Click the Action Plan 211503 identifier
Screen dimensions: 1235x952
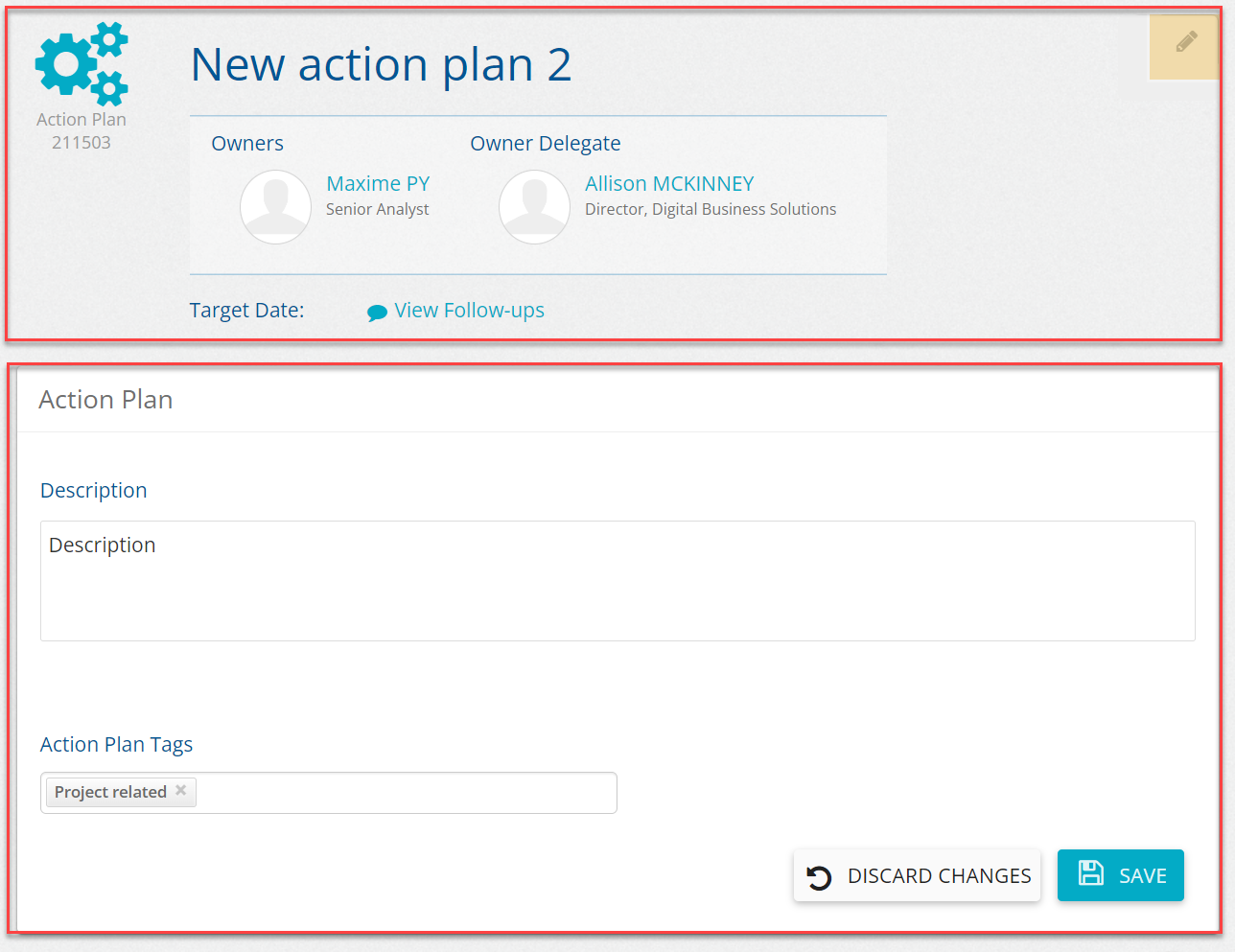(x=82, y=131)
